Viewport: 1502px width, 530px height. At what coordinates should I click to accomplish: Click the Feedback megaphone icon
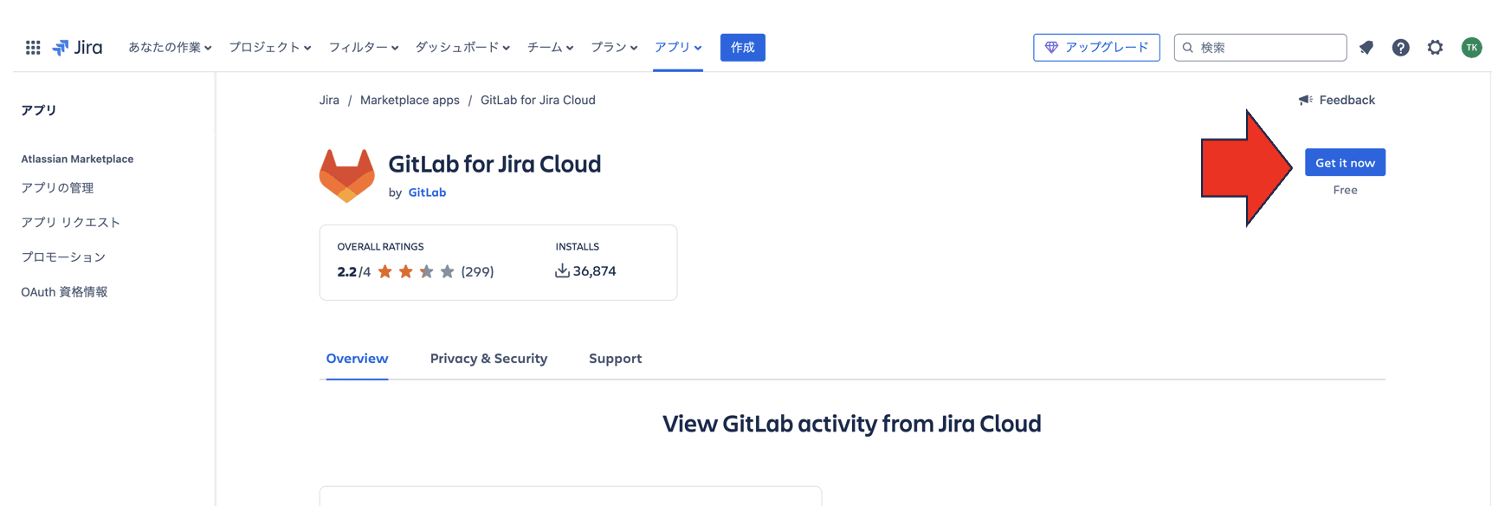(1305, 100)
